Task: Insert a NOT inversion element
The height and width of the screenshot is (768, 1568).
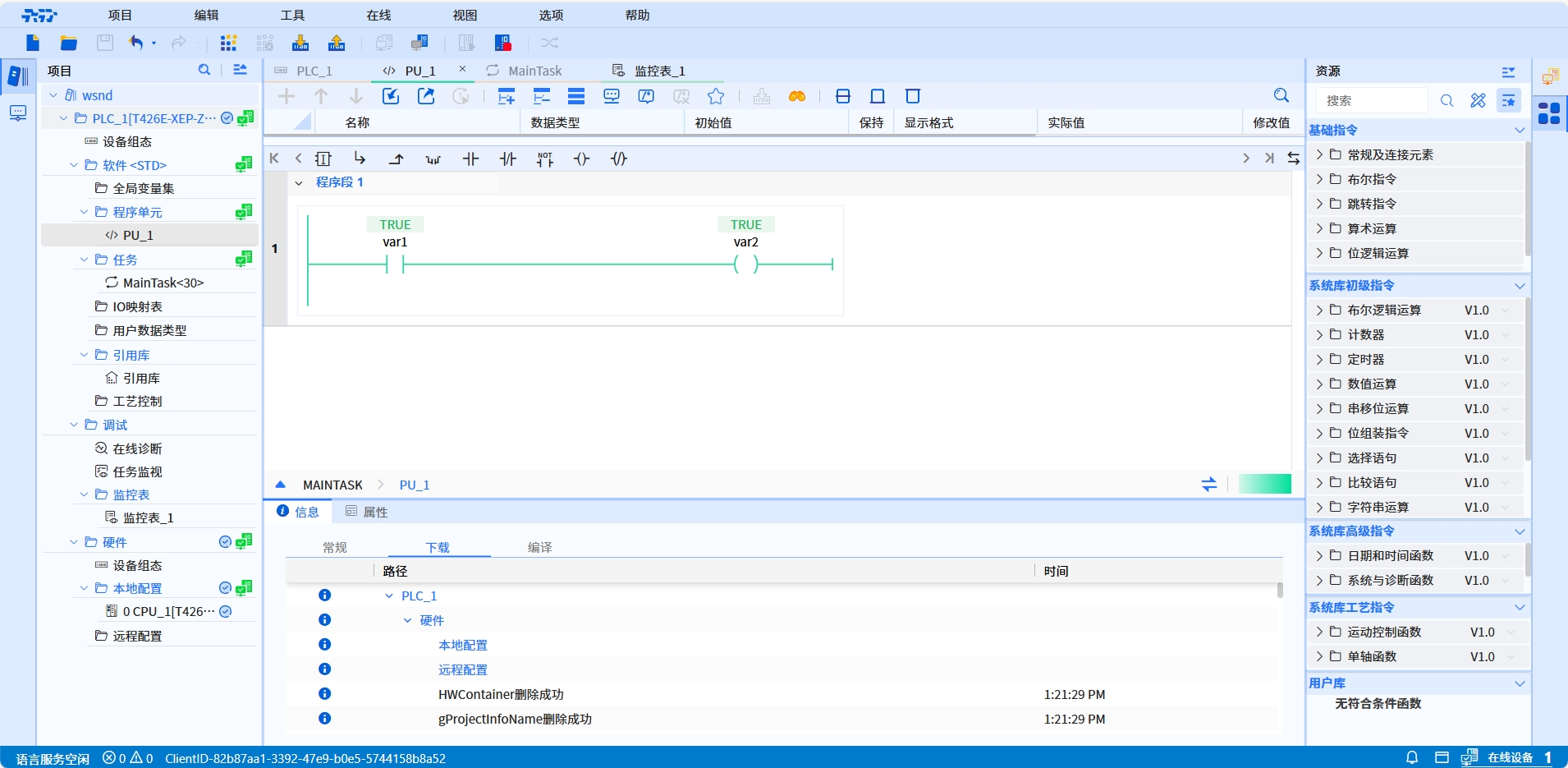Action: tap(545, 159)
